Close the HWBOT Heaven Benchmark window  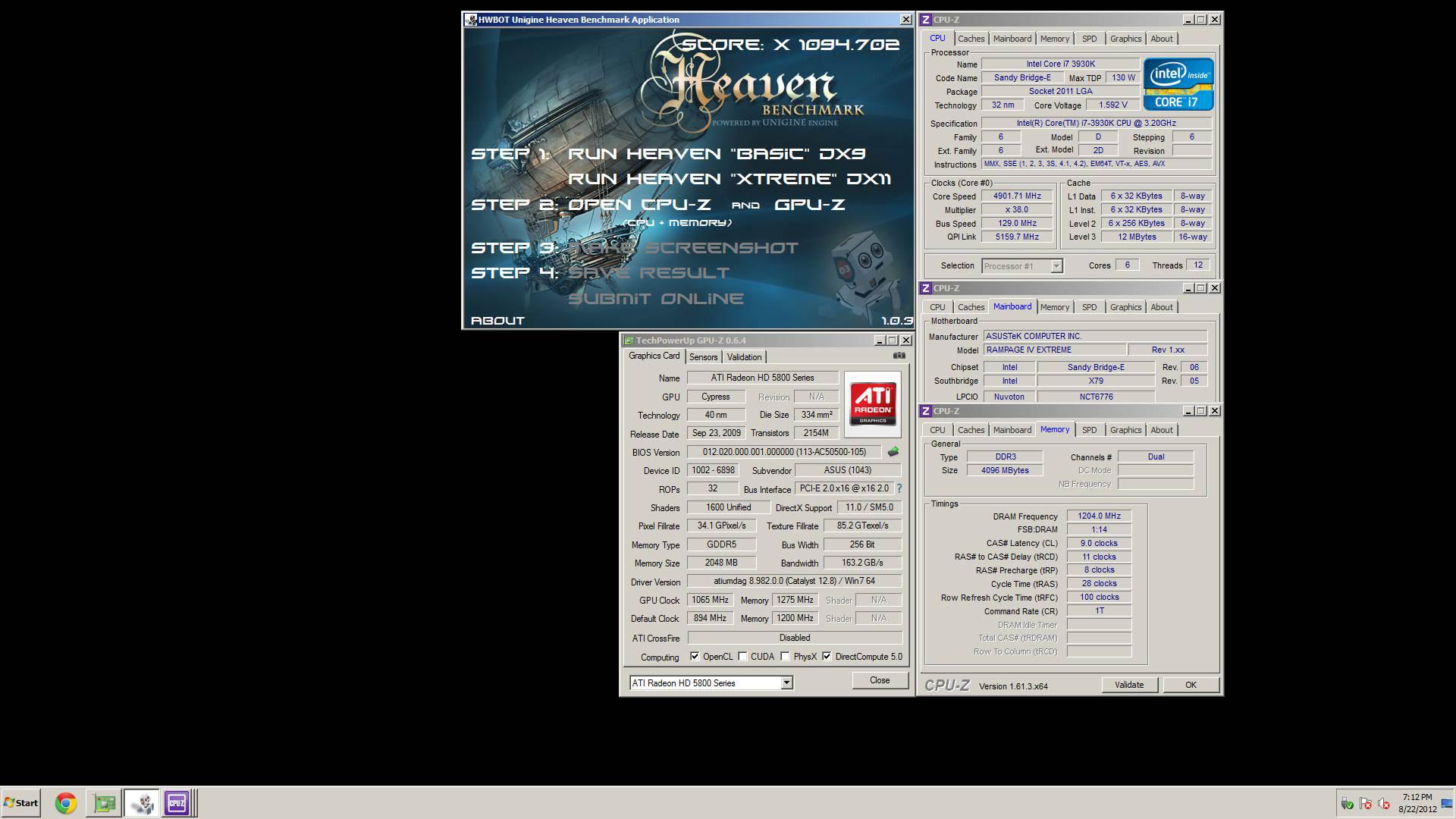tap(905, 20)
